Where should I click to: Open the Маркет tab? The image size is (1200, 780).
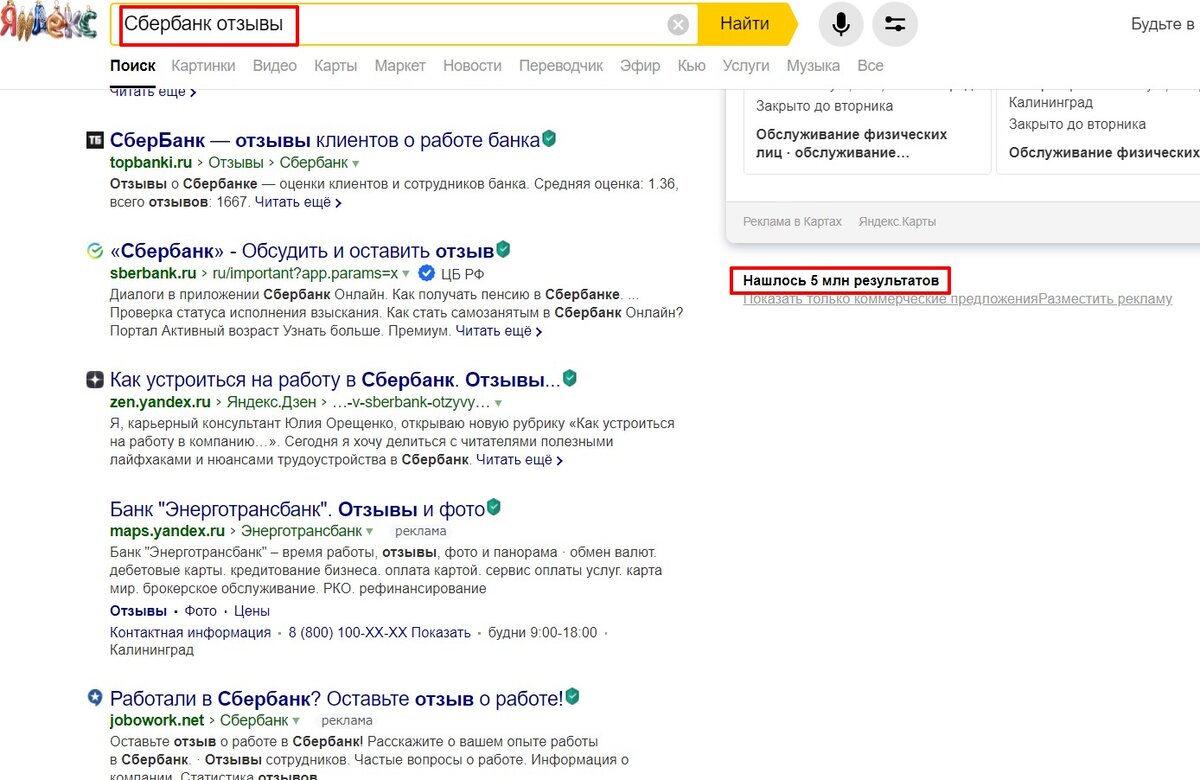click(x=400, y=65)
